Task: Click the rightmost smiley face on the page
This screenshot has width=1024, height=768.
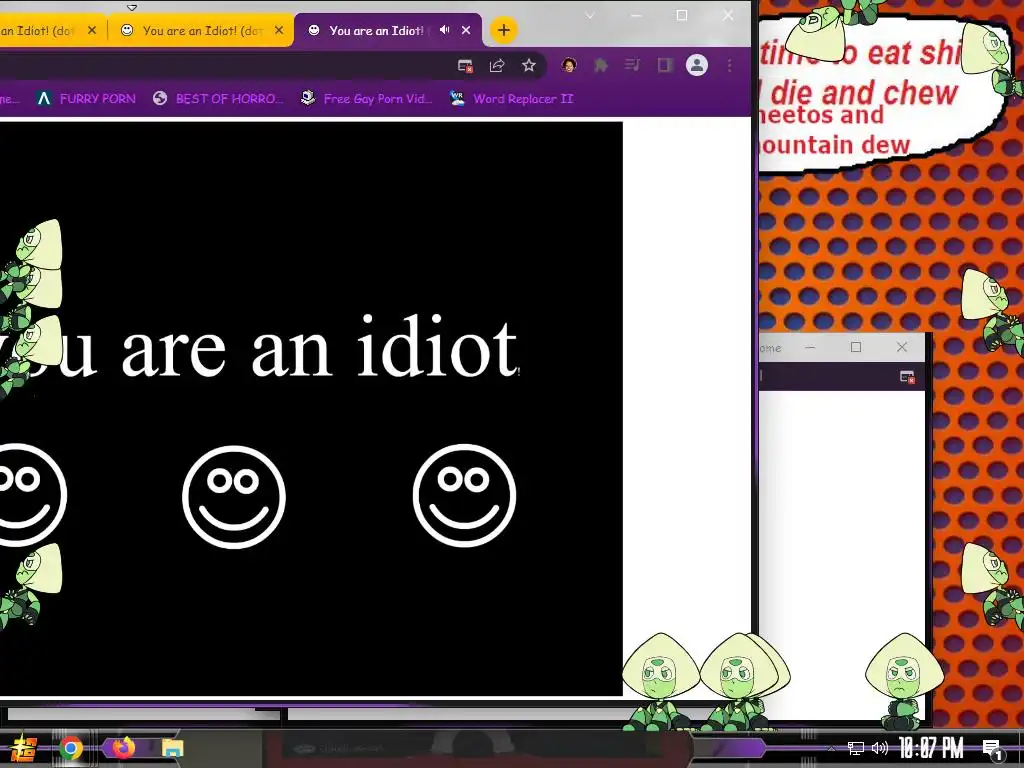Action: point(464,495)
